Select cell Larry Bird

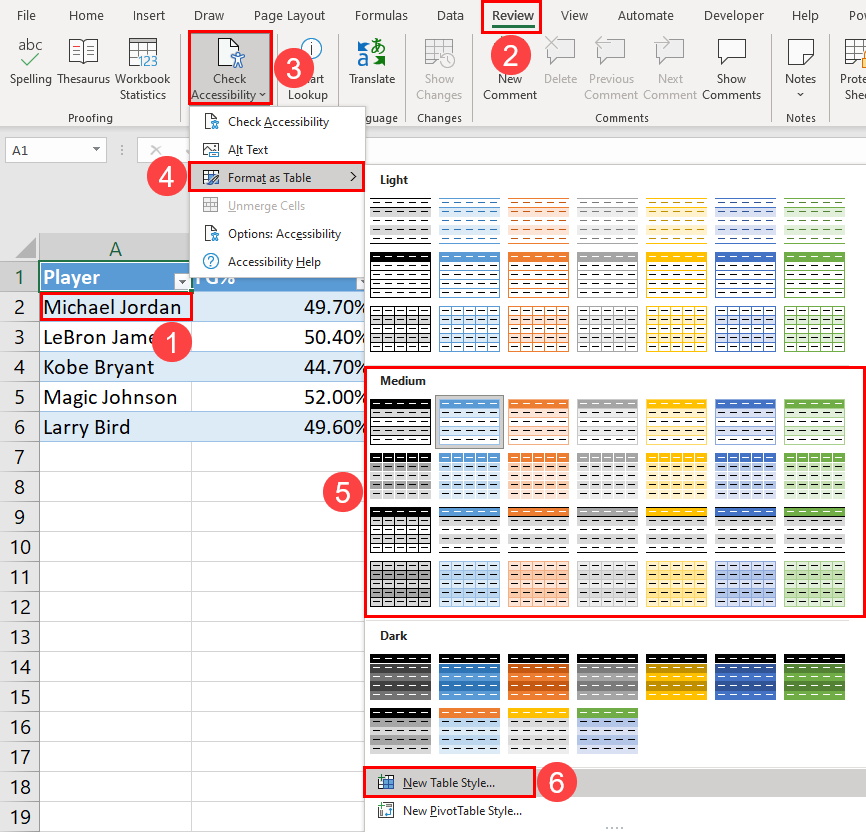coord(115,427)
